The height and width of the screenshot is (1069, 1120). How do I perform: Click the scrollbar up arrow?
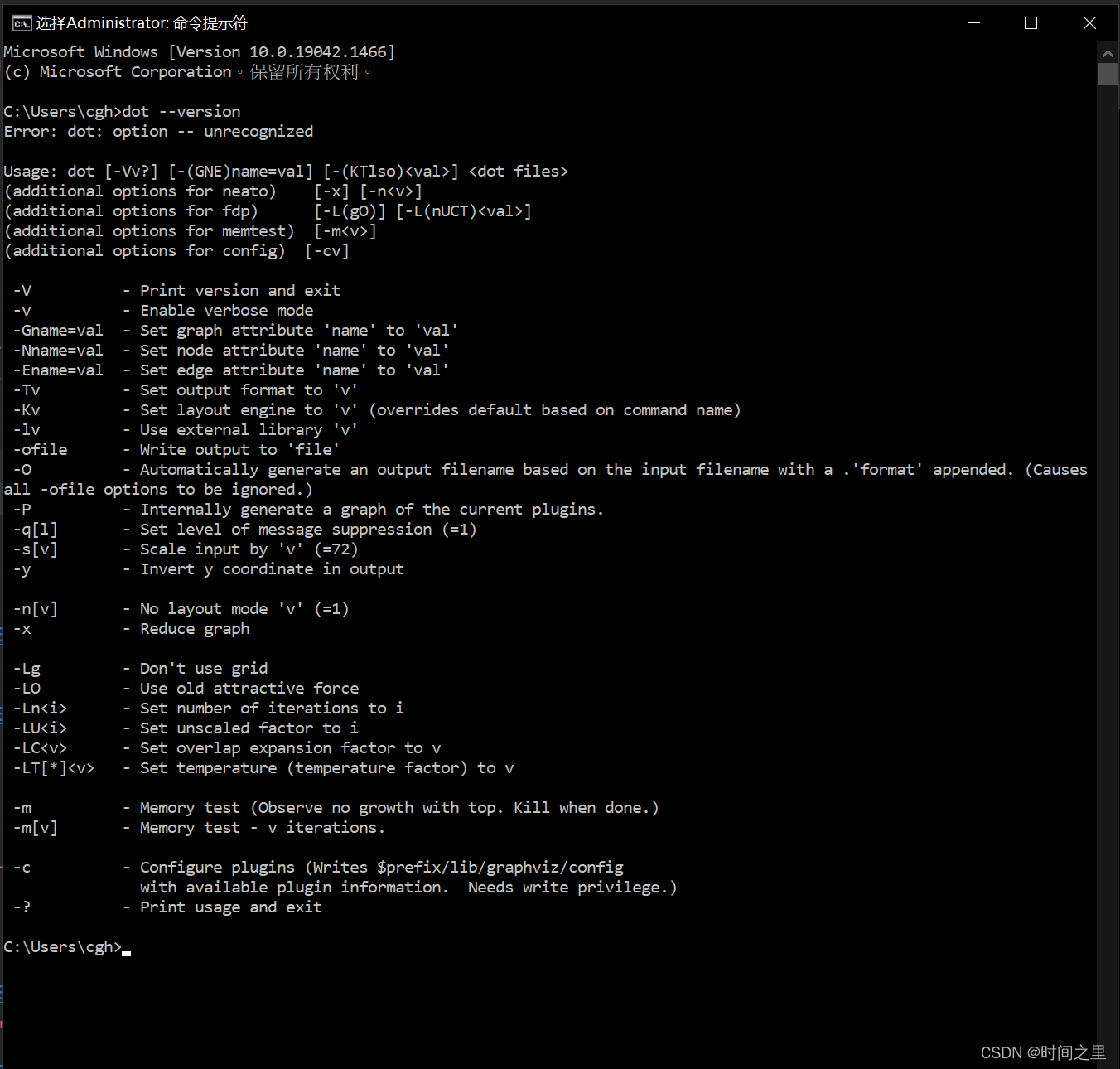[1108, 52]
